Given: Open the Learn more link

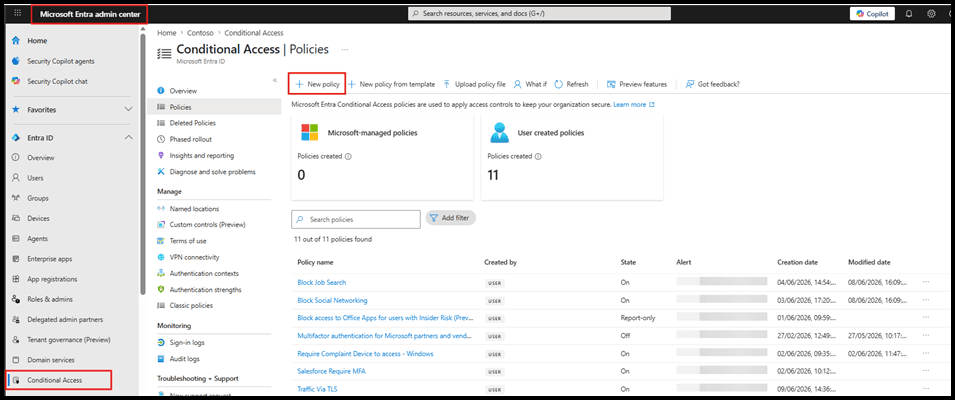Looking at the screenshot, I should (x=633, y=105).
